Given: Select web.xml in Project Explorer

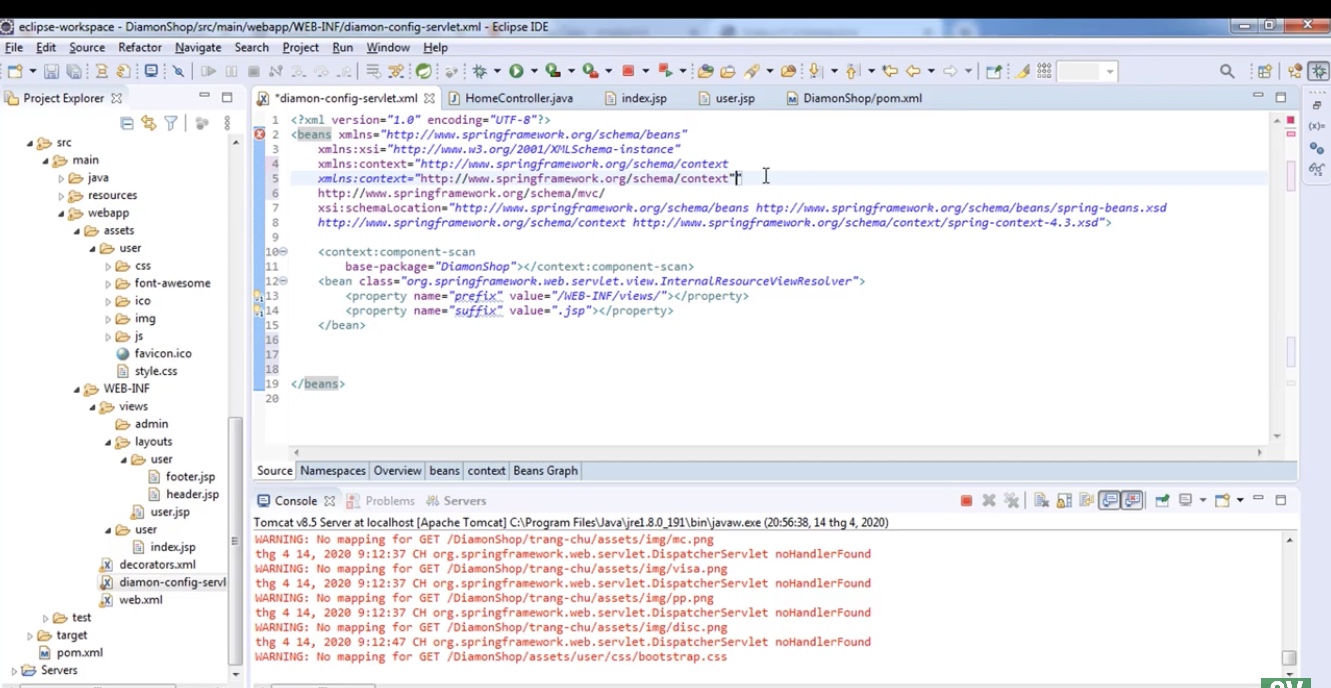Looking at the screenshot, I should 140,600.
